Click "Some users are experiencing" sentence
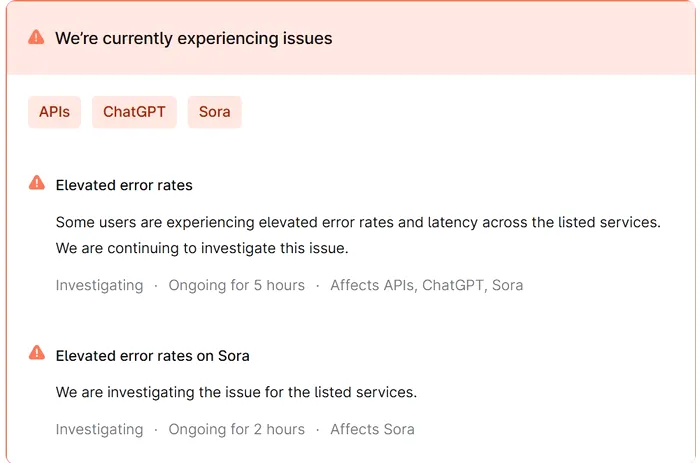The height and width of the screenshot is (463, 700). coord(358,222)
